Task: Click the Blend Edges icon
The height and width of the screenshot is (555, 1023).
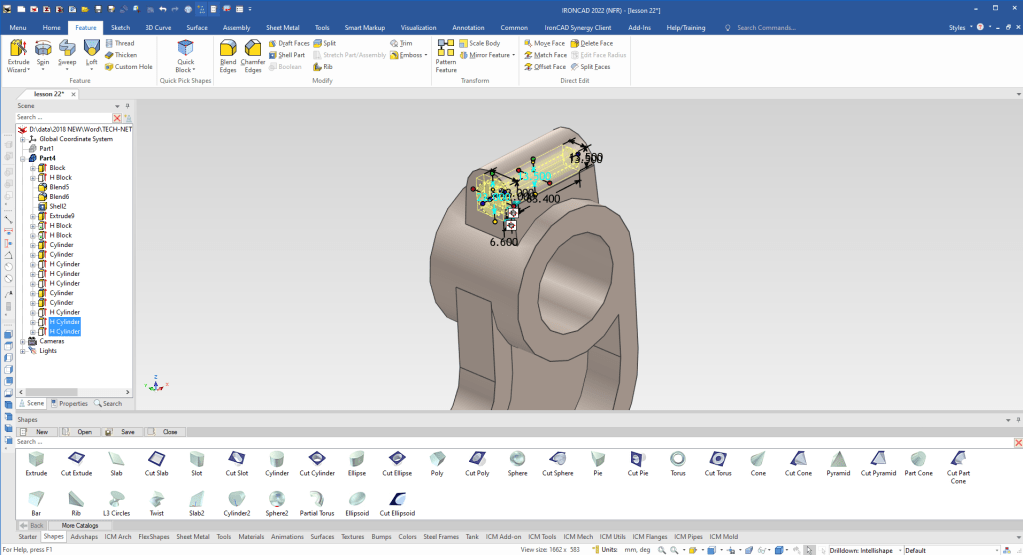Action: pyautogui.click(x=228, y=56)
